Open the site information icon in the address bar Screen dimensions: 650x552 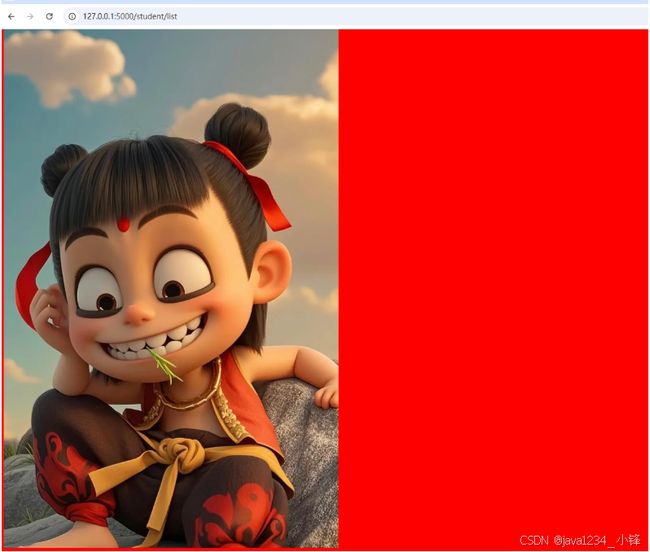click(x=72, y=17)
